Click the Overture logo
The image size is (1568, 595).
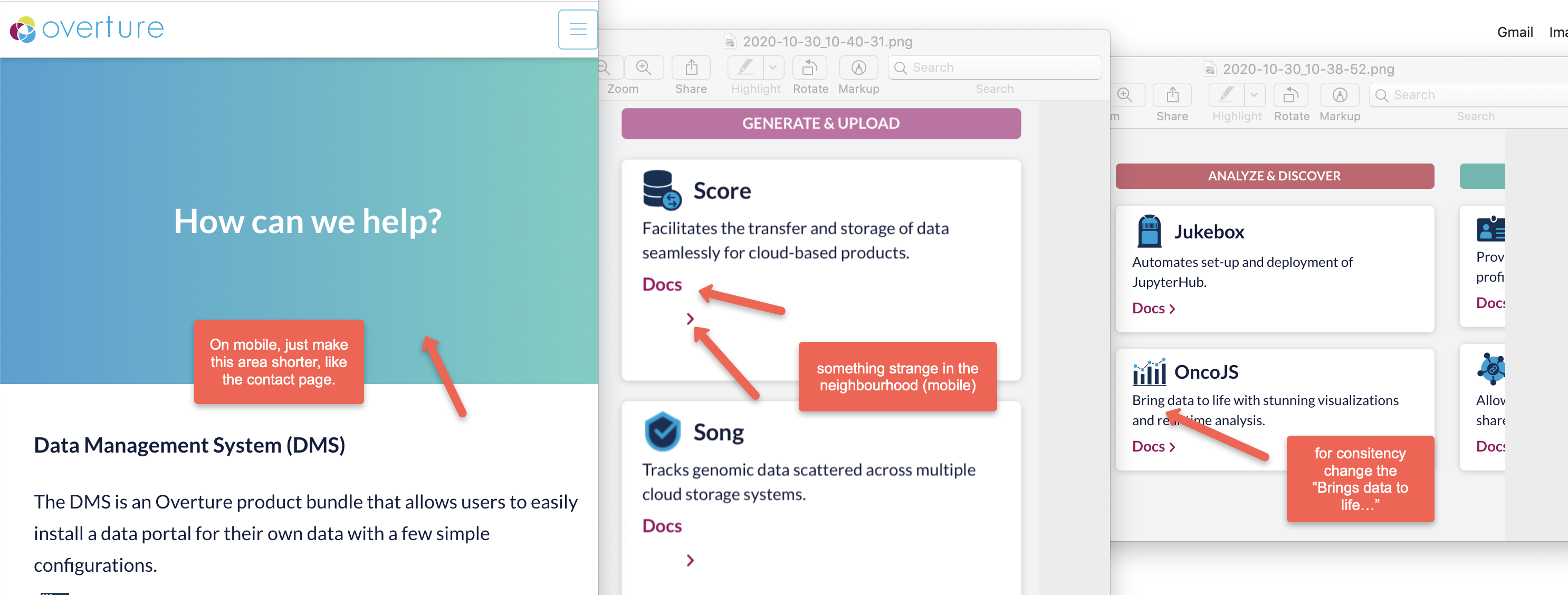(x=87, y=28)
